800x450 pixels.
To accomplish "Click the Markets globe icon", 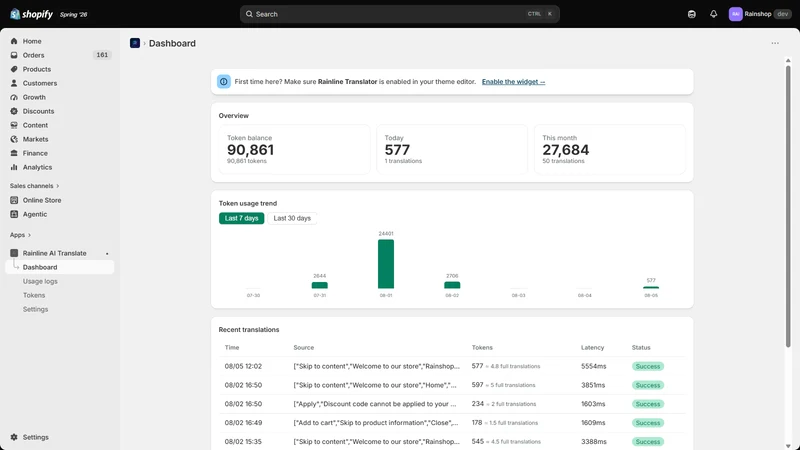I will (14, 139).
